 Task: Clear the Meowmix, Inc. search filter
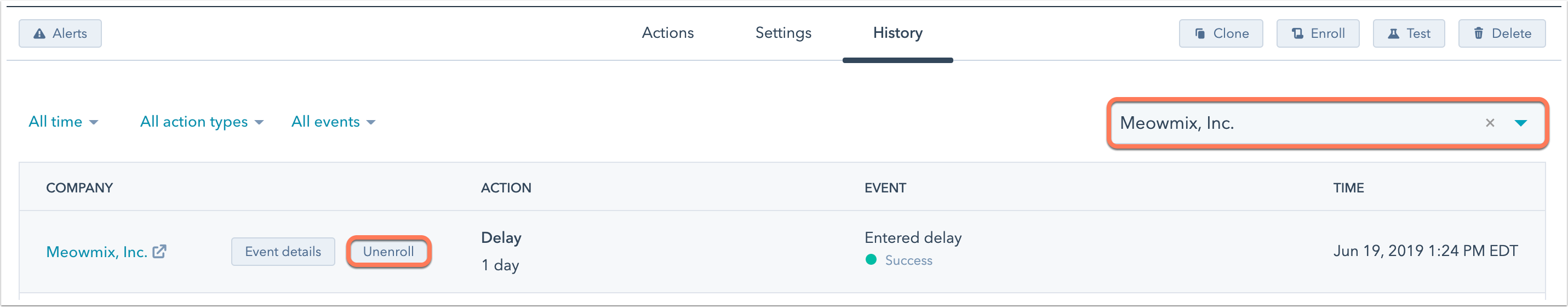click(1490, 123)
